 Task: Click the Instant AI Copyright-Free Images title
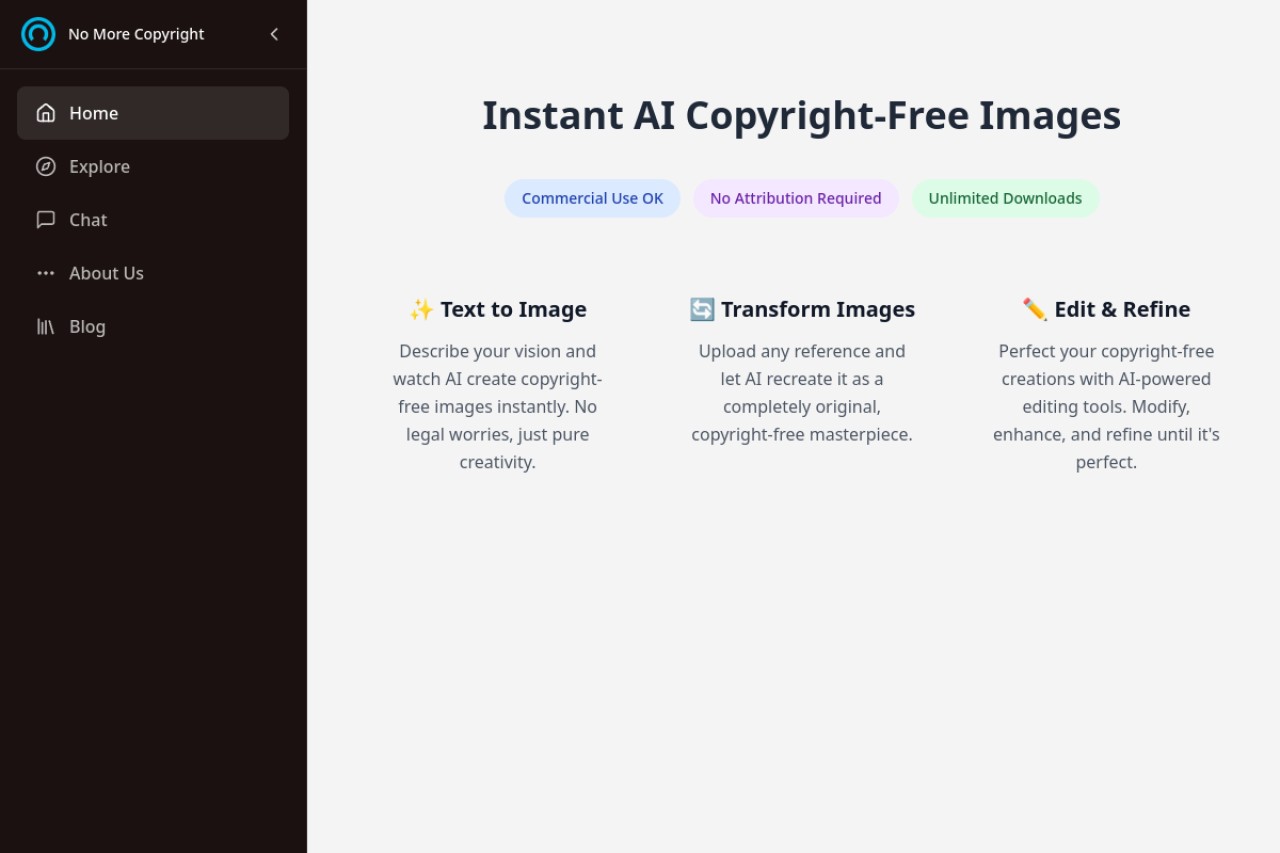coord(802,116)
